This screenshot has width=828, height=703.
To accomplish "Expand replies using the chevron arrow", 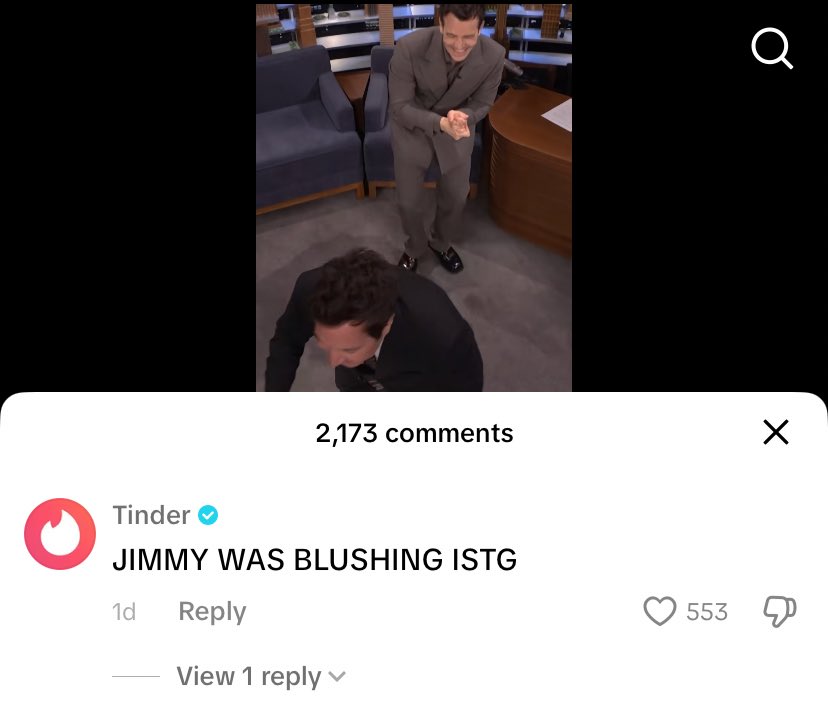I will (x=337, y=677).
